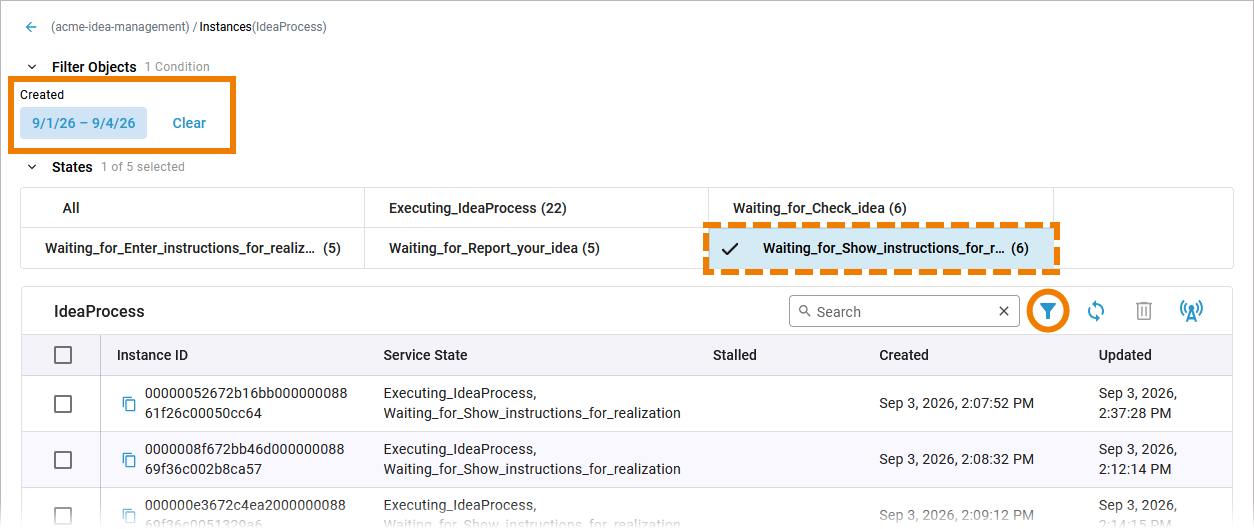Viewport: 1254px width, 529px height.
Task: Click updated time 2:37:28 PM cell
Action: click(x=1138, y=403)
